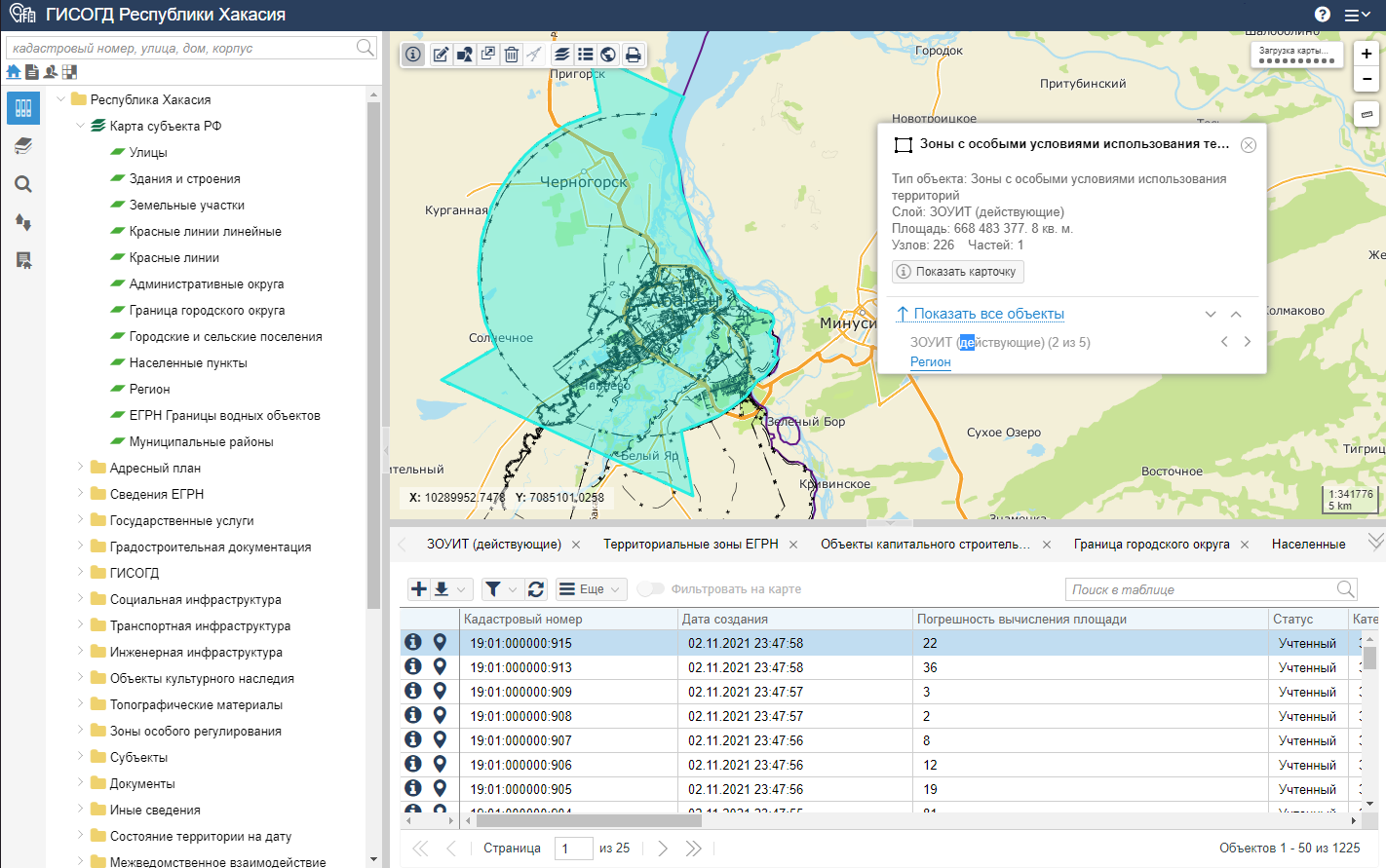Refresh the attribute table data
Screen dimensions: 1386x868
(536, 589)
